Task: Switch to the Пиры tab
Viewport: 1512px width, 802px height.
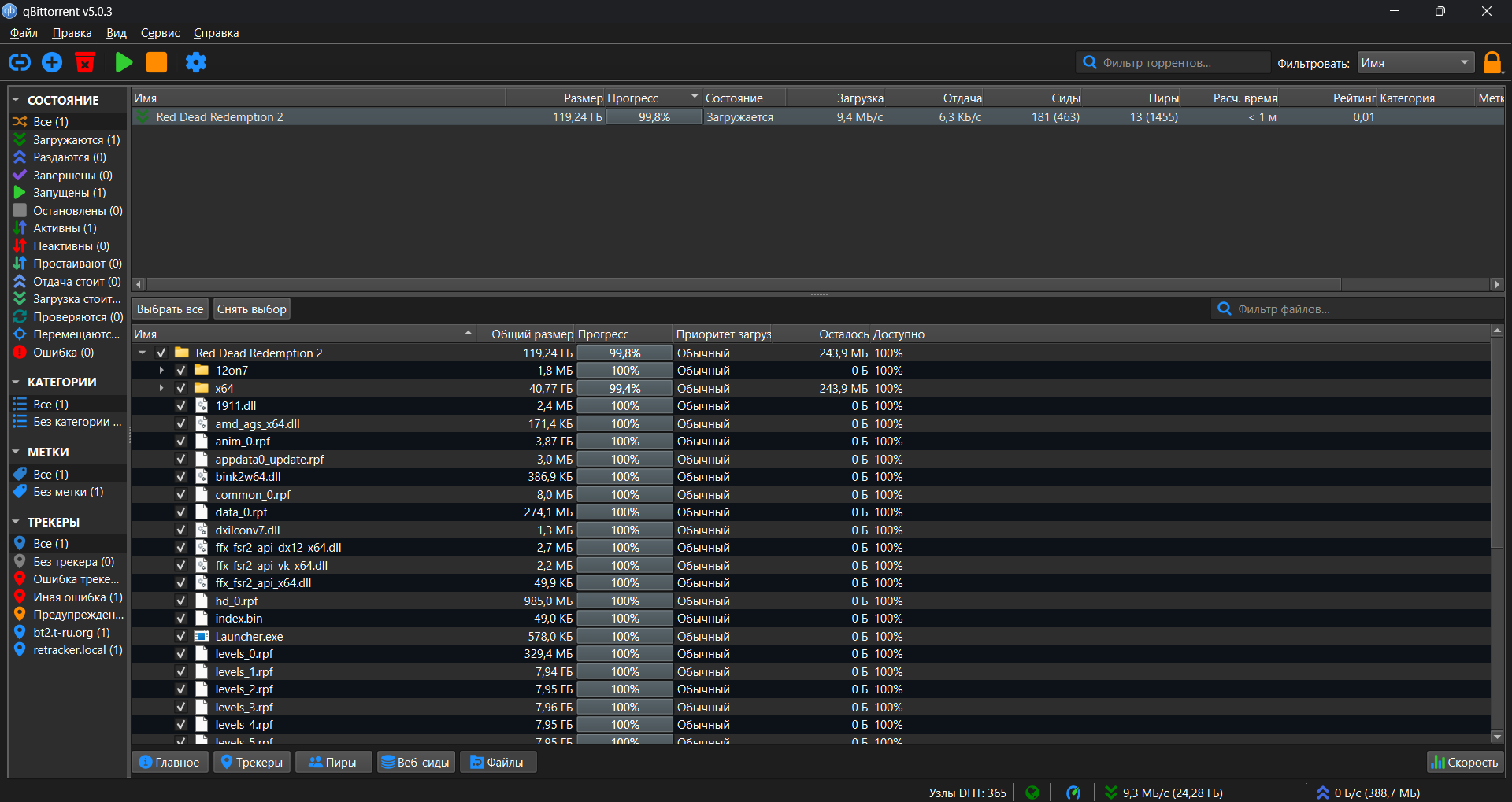Action: 333,762
